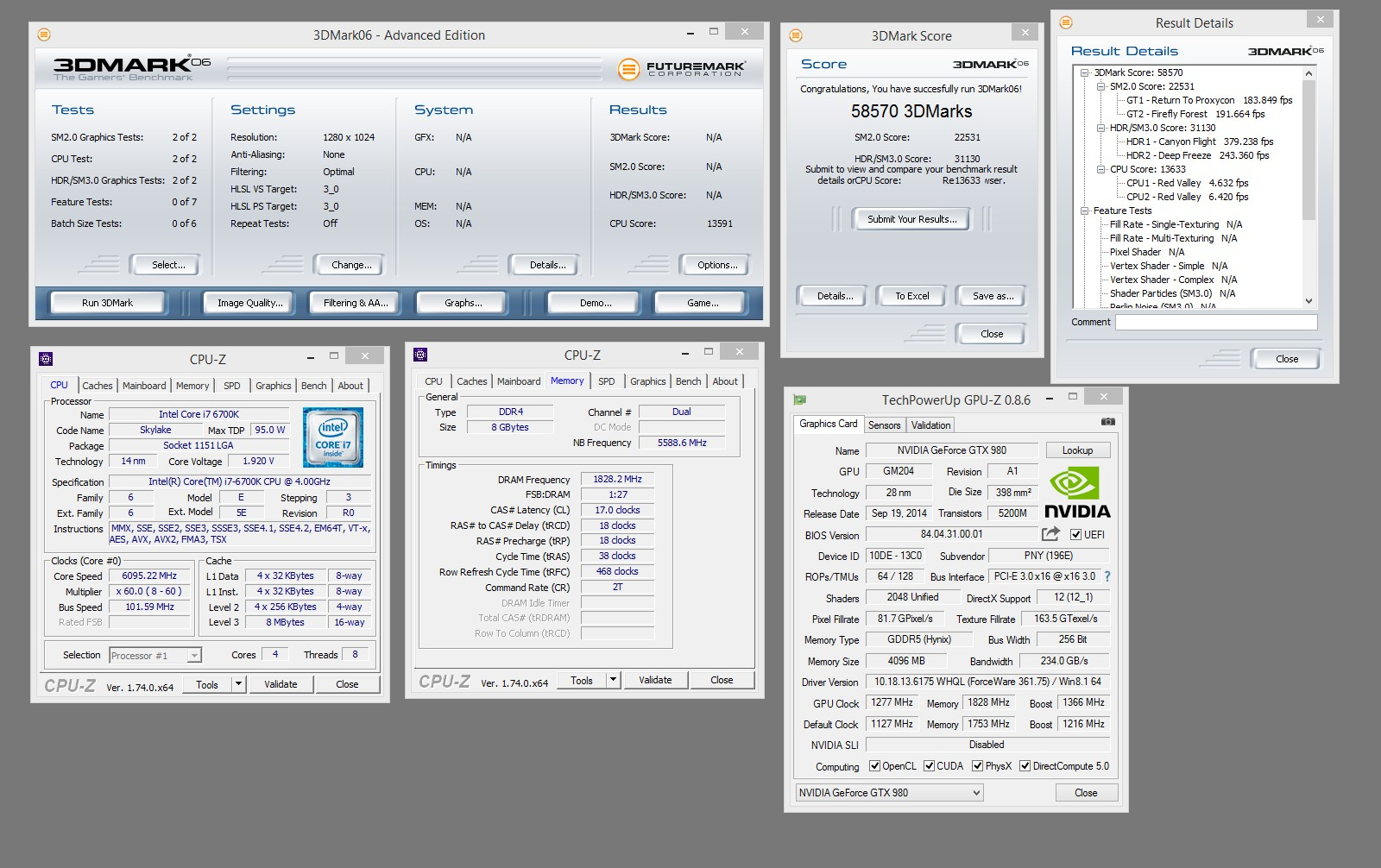Click Select... under Tests section

click(168, 265)
